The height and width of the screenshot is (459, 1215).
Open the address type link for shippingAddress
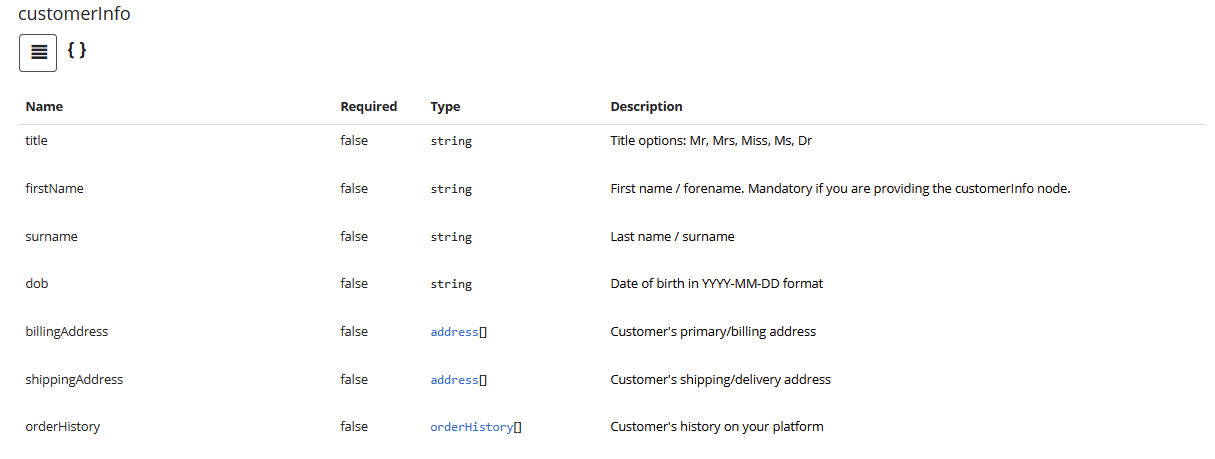(454, 380)
